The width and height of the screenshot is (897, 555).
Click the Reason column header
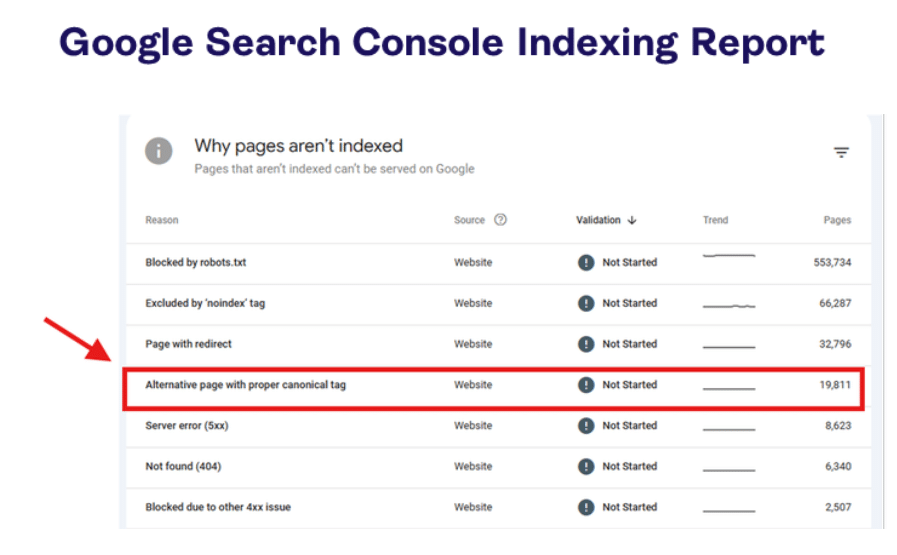point(162,220)
